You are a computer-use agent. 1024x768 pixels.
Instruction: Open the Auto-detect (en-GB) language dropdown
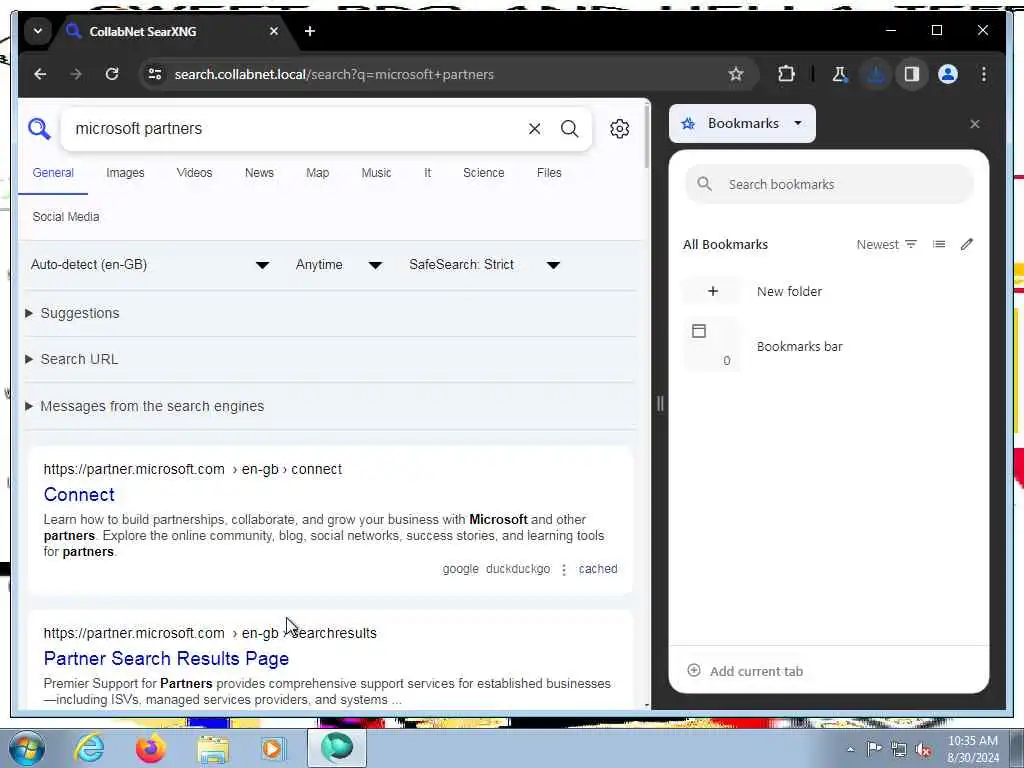[150, 264]
